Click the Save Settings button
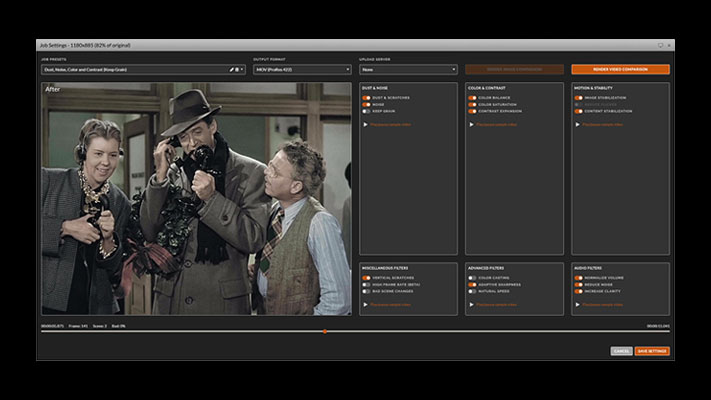 point(652,351)
